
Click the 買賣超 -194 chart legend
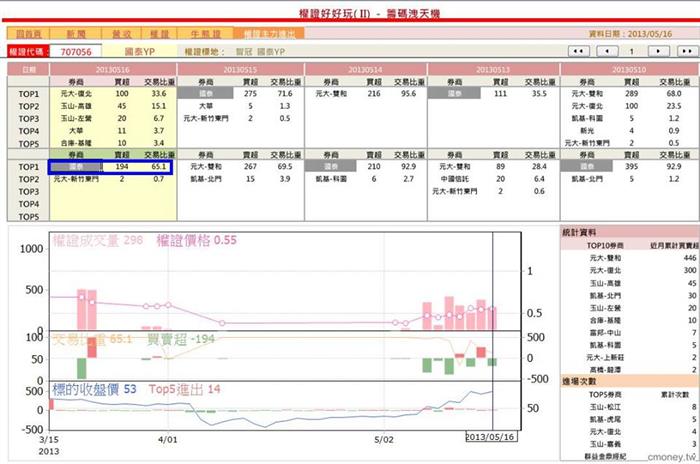coord(181,339)
